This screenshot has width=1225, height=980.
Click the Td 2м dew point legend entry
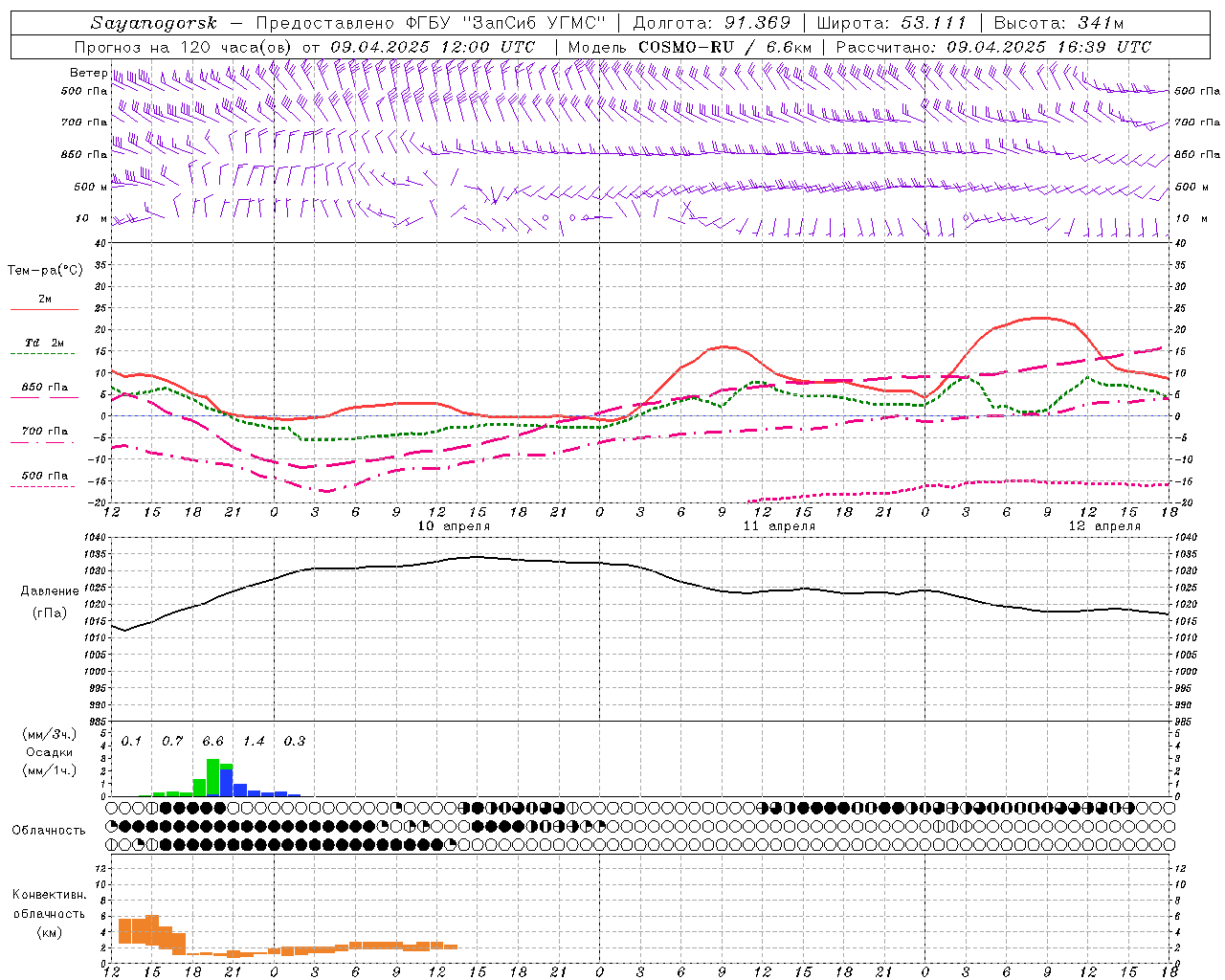[x=45, y=343]
